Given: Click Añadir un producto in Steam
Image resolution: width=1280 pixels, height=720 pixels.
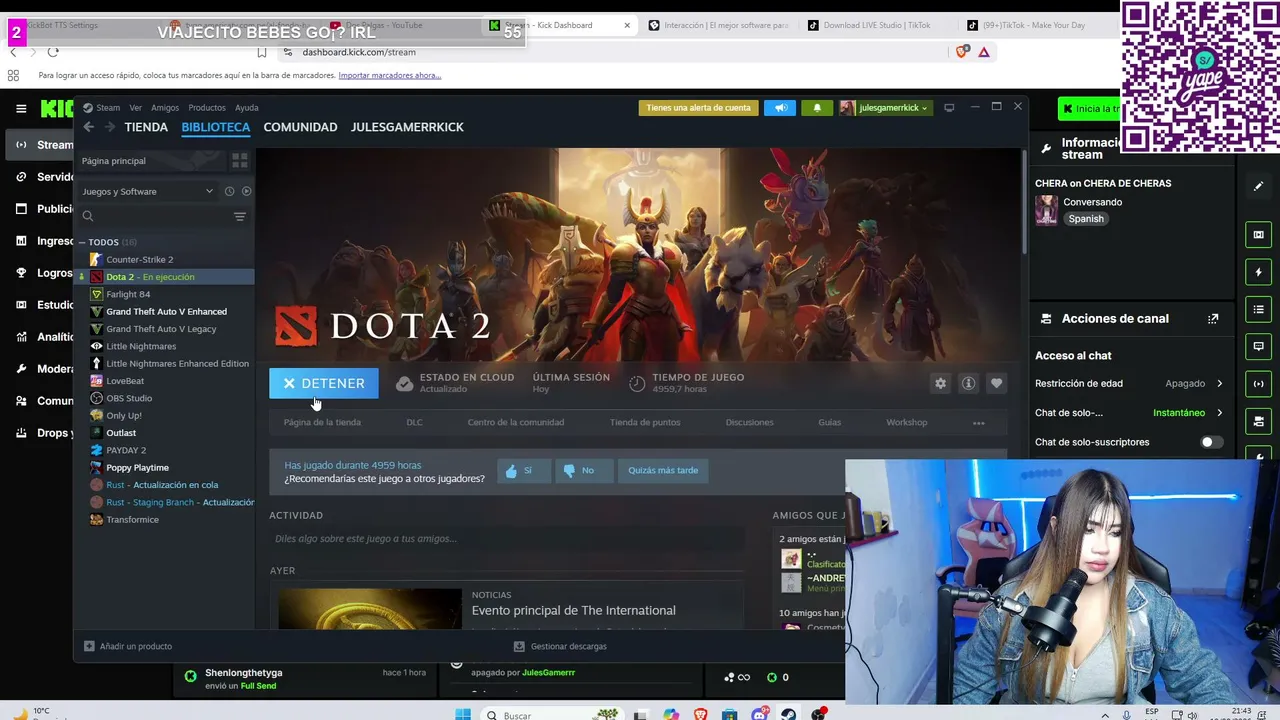Looking at the screenshot, I should [x=128, y=646].
